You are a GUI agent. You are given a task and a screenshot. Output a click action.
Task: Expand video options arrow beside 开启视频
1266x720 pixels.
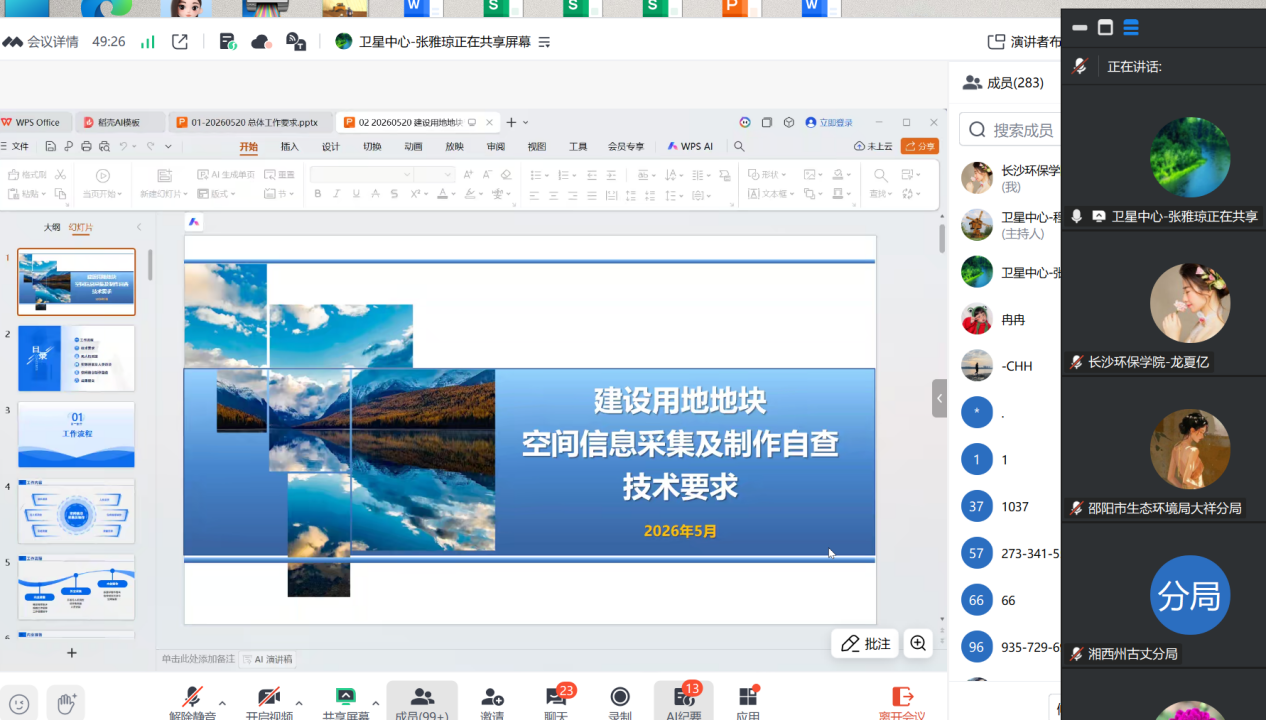click(299, 704)
